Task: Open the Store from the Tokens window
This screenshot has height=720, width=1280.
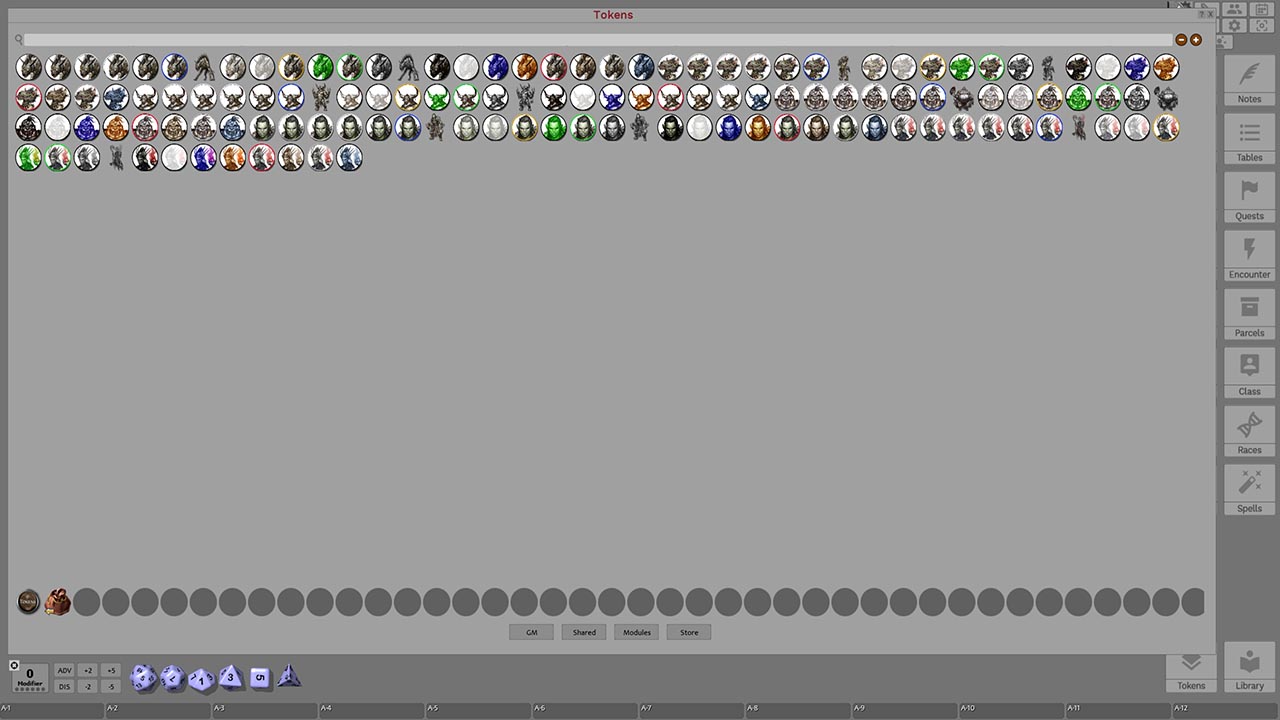Action: coord(689,632)
